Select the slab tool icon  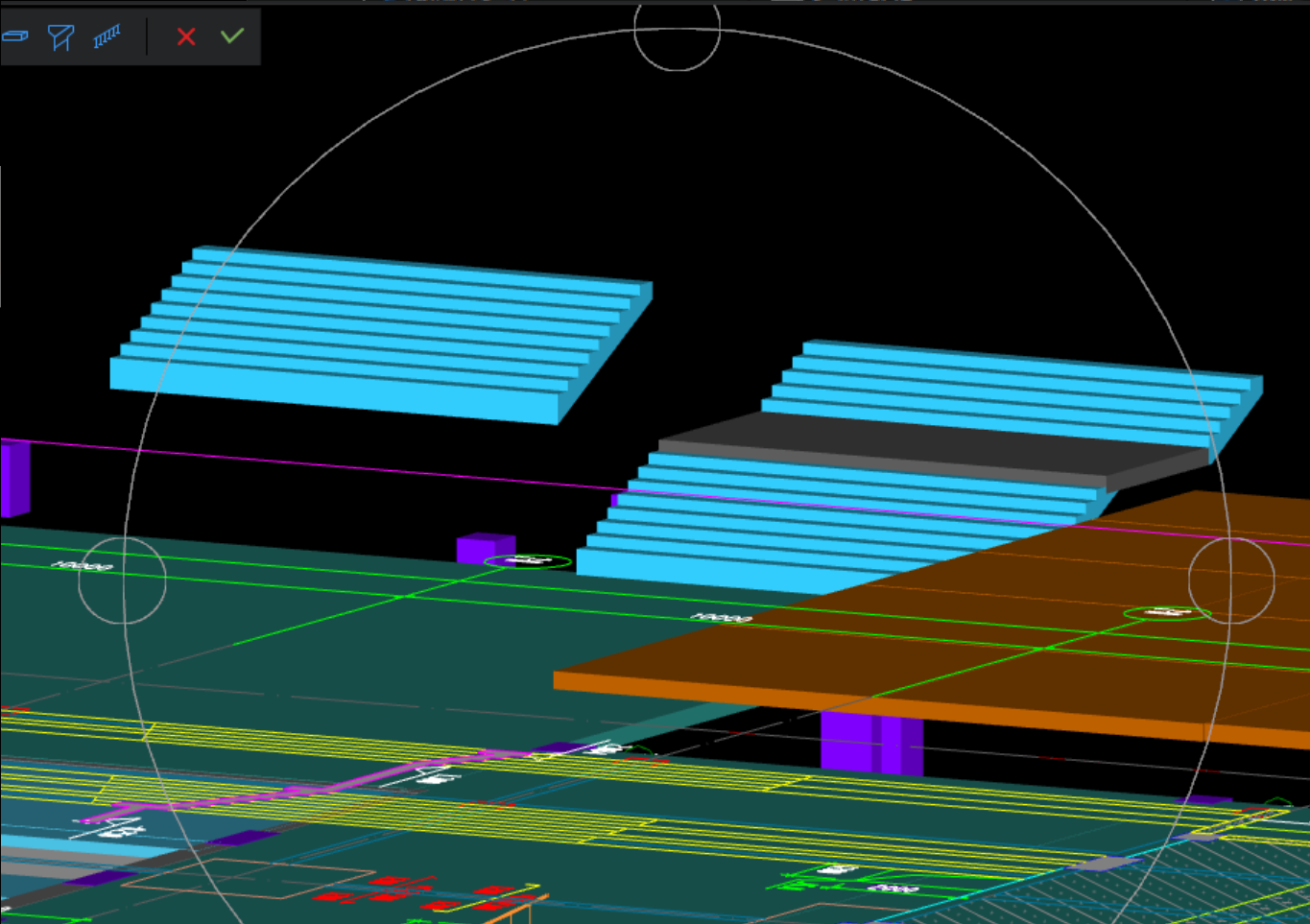pos(15,36)
